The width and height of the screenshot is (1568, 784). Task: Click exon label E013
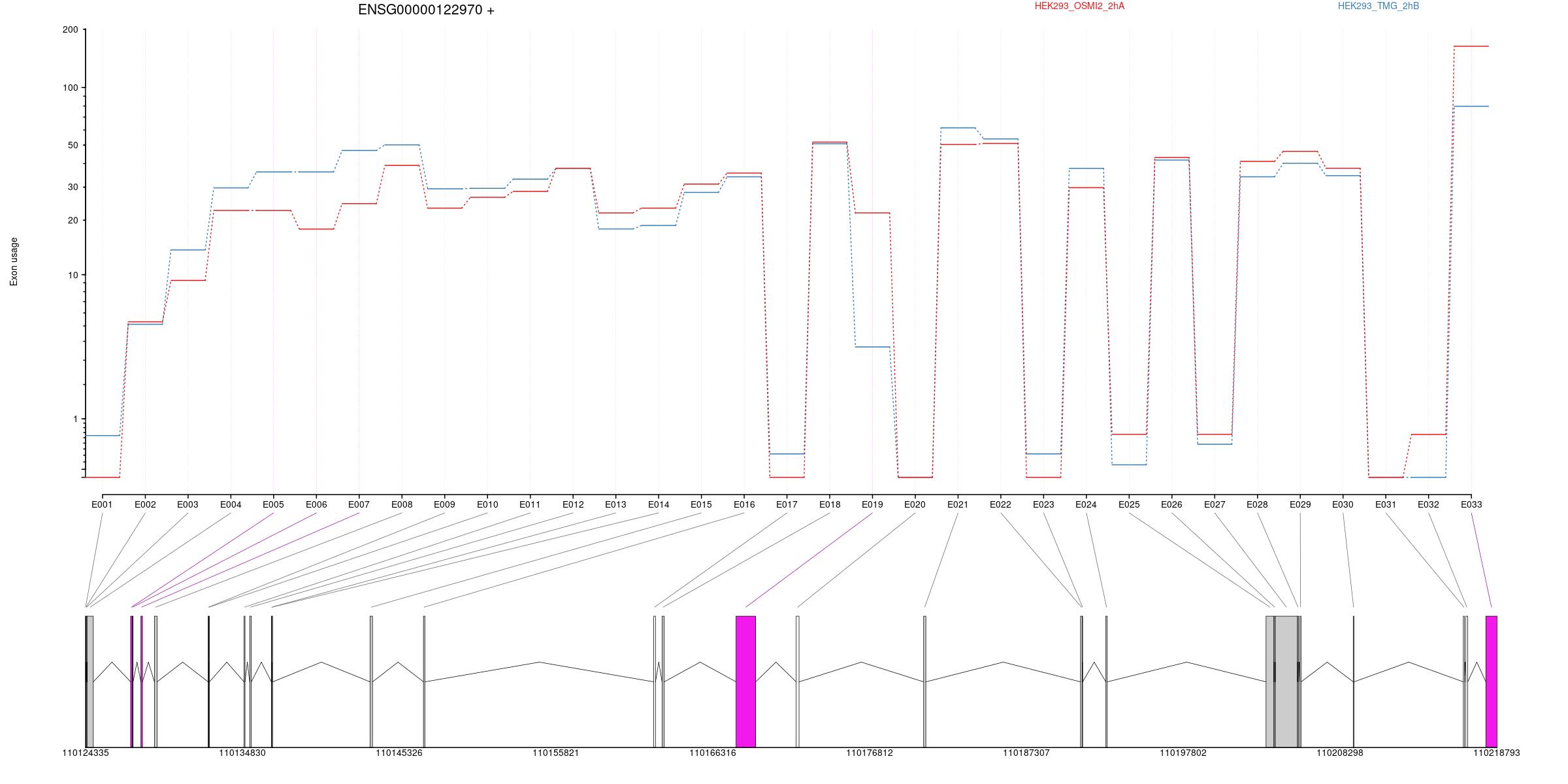[x=615, y=504]
